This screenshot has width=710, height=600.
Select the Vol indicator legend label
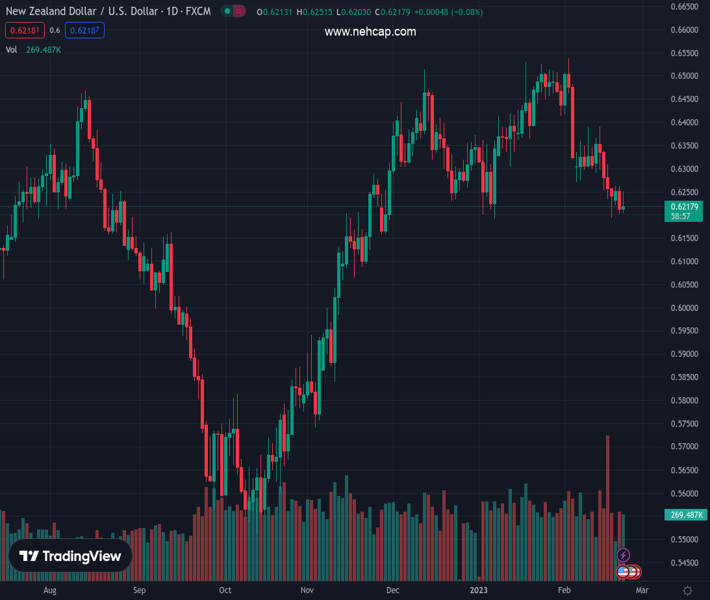coord(11,49)
